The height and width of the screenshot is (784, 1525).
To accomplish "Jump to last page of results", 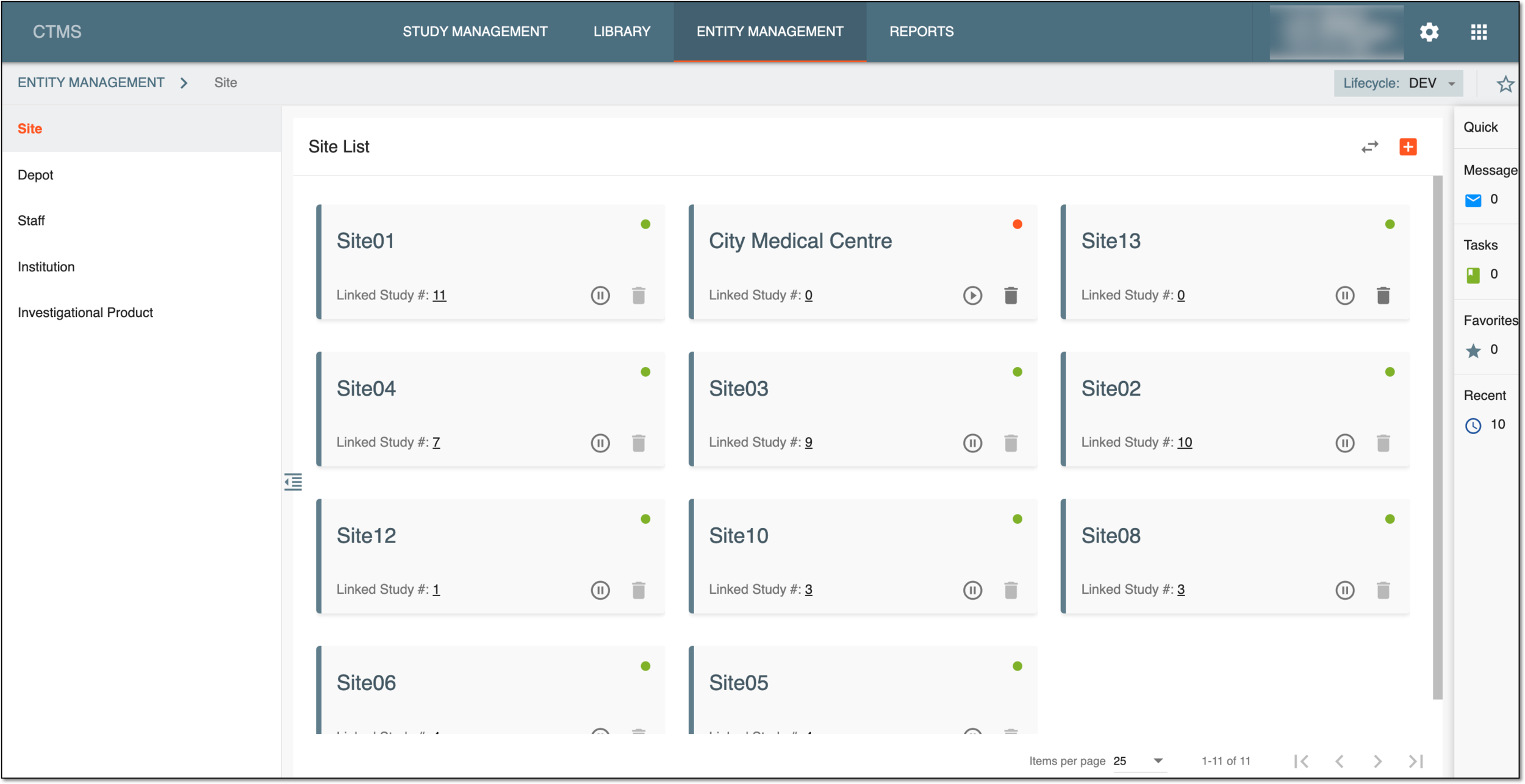I will tap(1416, 761).
